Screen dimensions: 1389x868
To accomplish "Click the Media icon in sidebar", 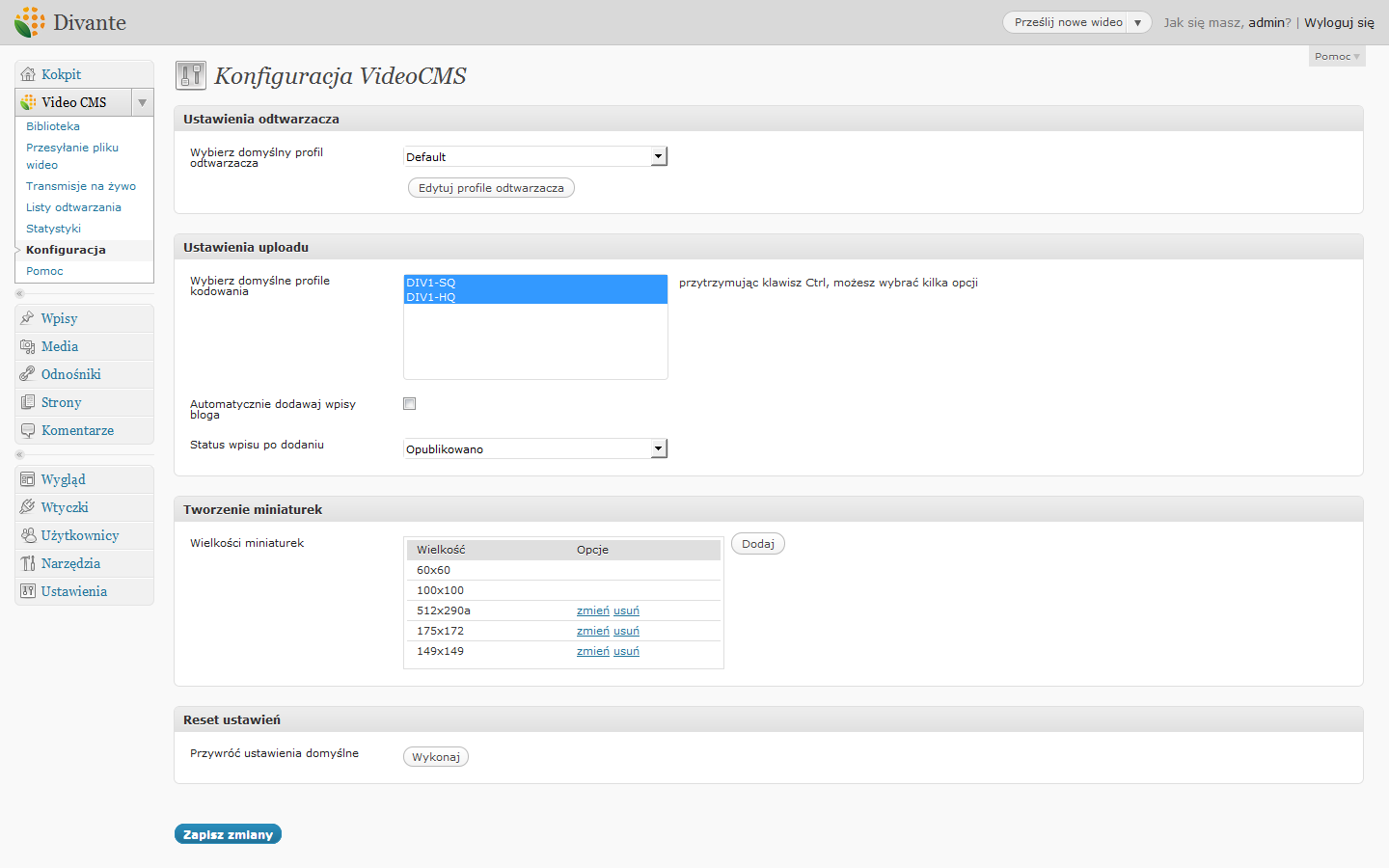I will pos(28,346).
